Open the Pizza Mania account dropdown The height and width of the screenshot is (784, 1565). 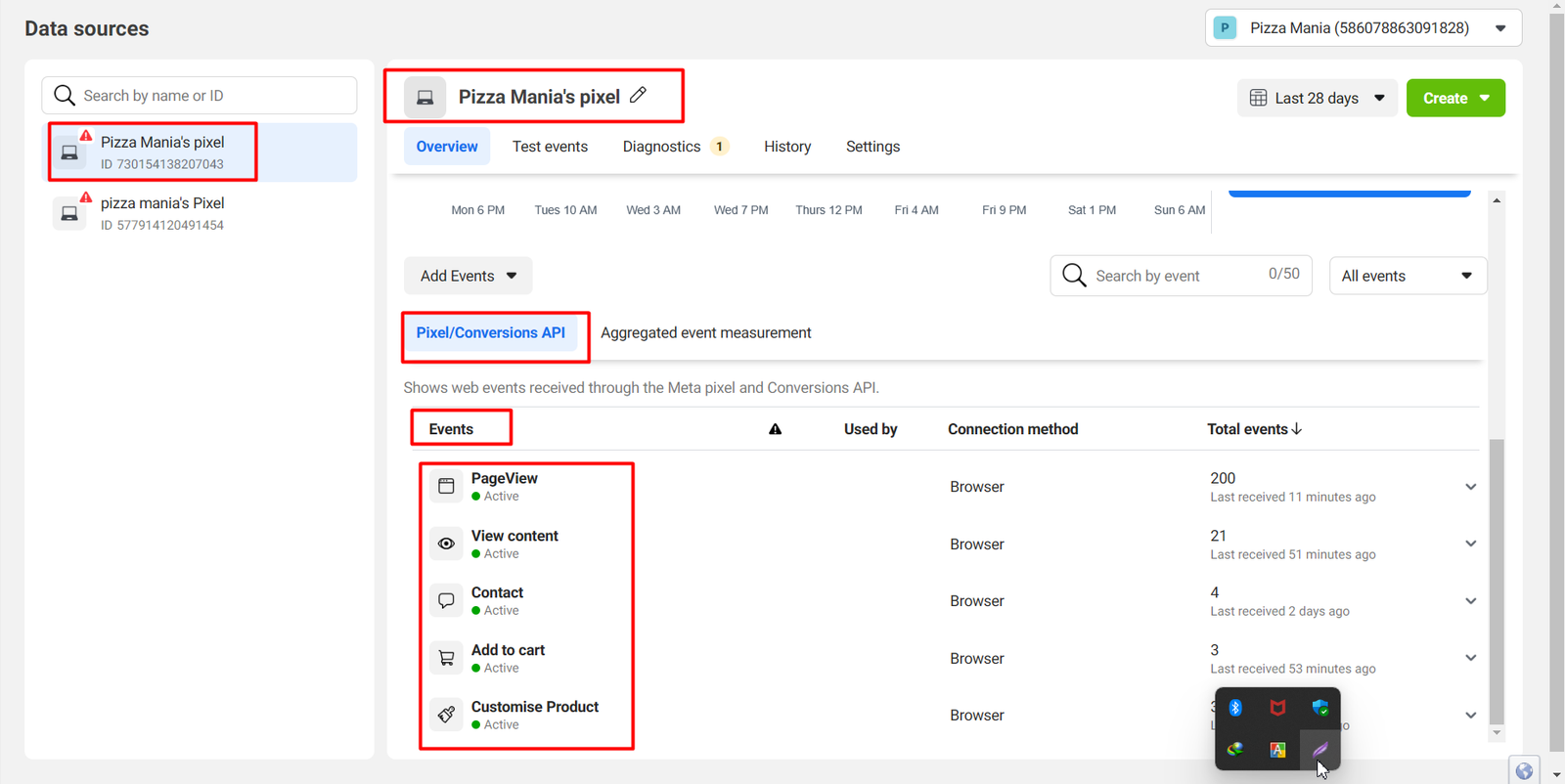[1364, 27]
